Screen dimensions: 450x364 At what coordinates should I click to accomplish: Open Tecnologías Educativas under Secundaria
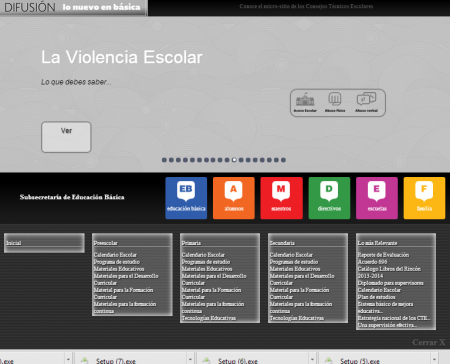[x=297, y=318]
